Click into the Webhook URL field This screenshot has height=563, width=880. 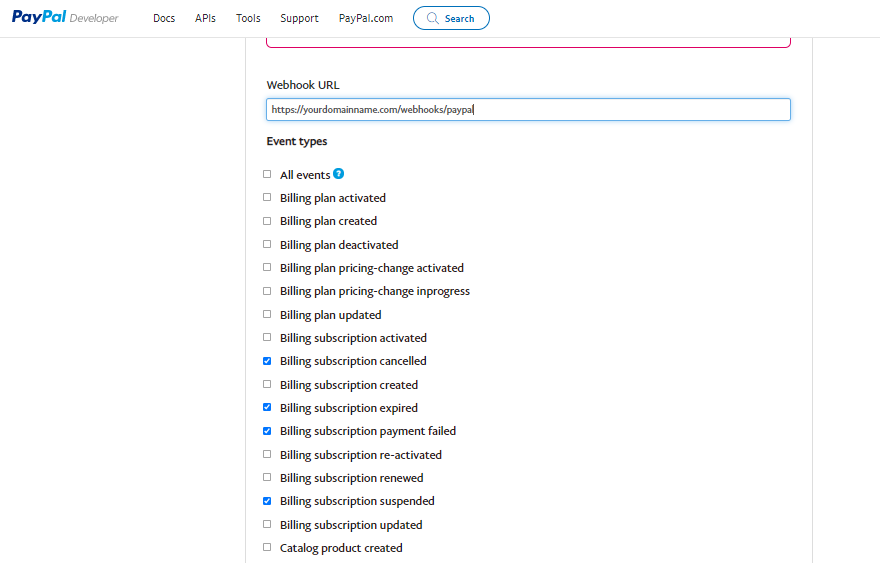tap(528, 109)
